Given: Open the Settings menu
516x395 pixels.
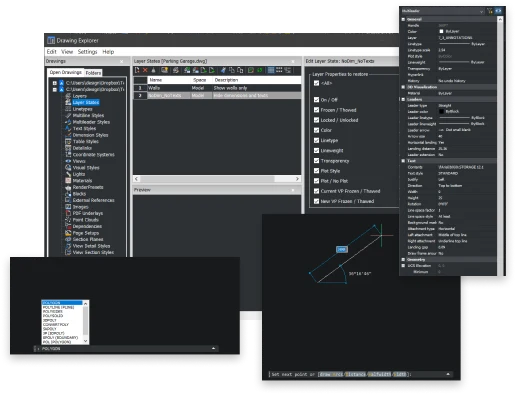Looking at the screenshot, I should point(87,52).
